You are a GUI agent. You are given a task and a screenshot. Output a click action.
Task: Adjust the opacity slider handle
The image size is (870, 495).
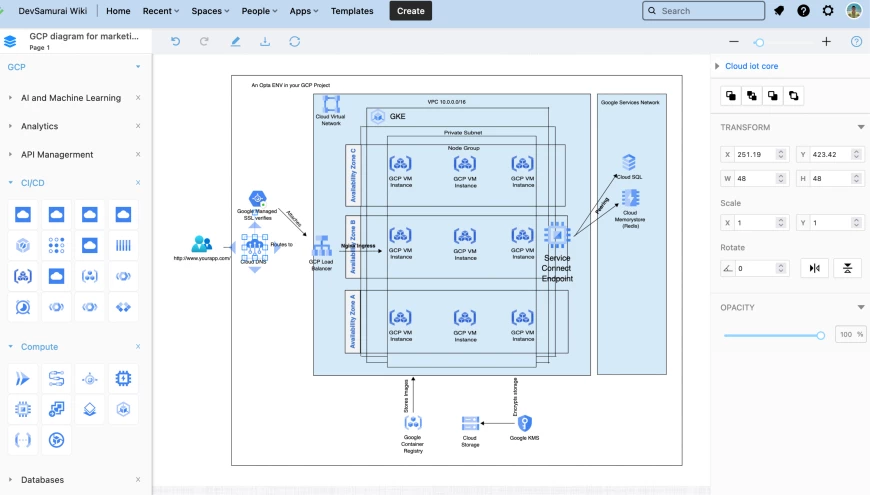pyautogui.click(x=820, y=335)
